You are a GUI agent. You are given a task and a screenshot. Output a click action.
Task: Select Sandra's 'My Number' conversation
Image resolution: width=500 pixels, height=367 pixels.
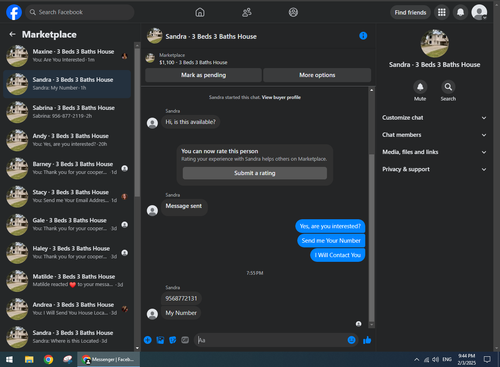(67, 84)
